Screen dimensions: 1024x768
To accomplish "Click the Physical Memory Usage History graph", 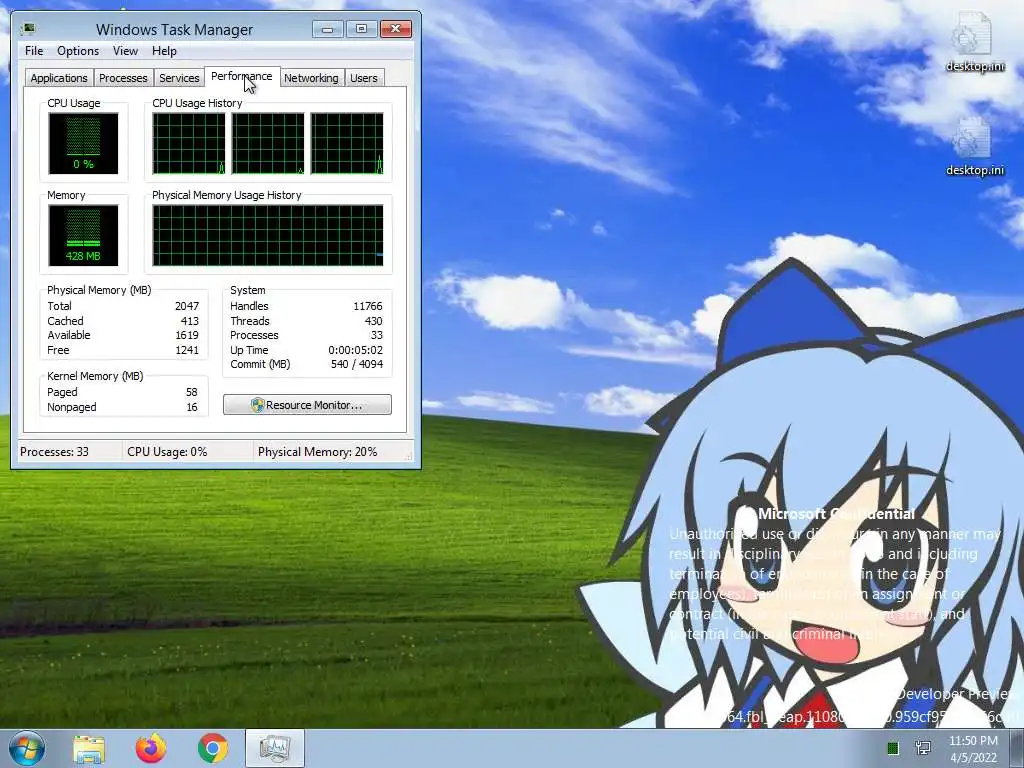I will pos(268,235).
